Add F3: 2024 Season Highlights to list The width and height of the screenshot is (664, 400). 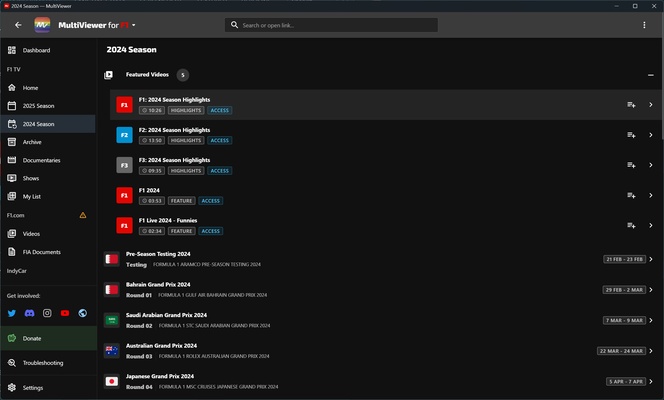(631, 165)
